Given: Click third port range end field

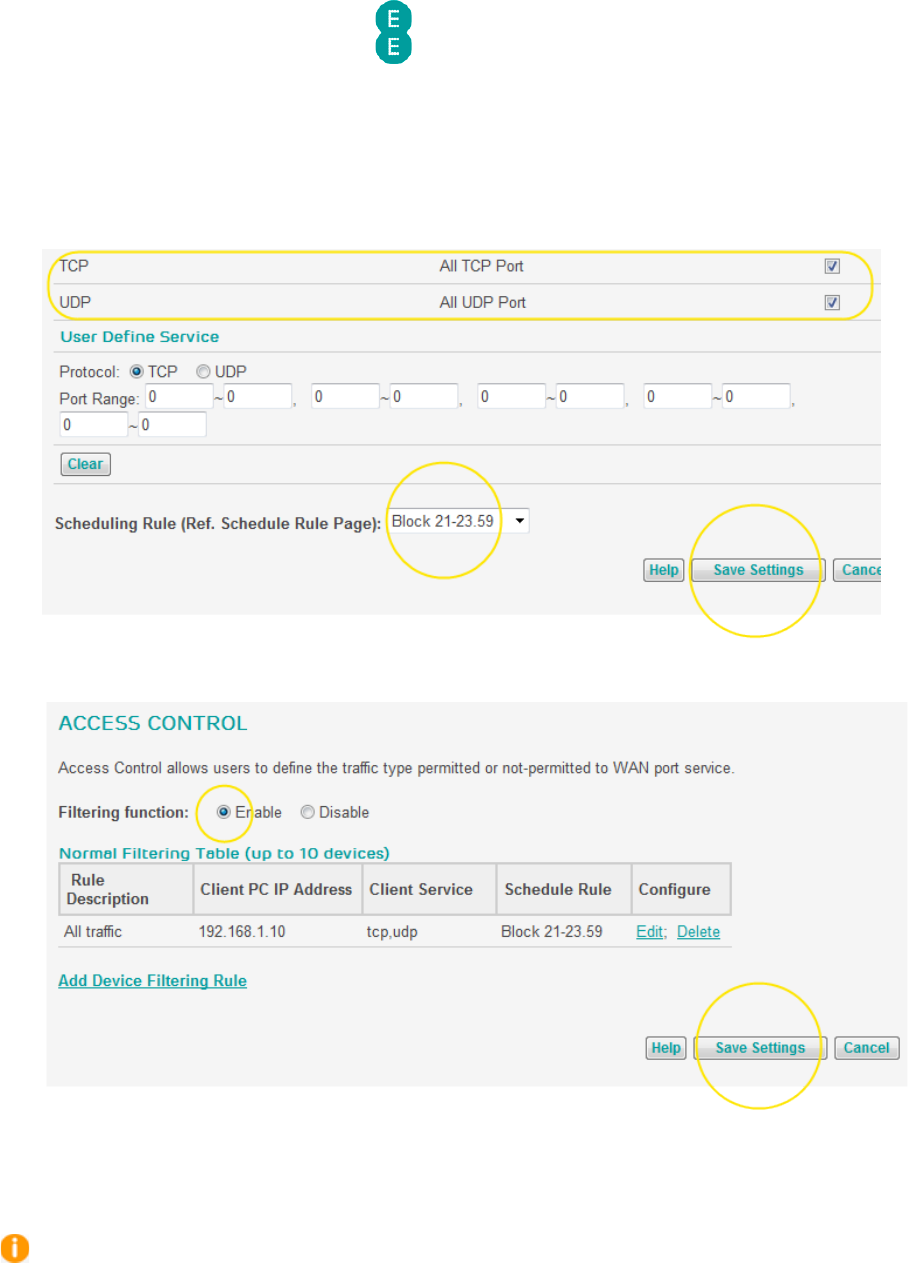Looking at the screenshot, I should pyautogui.click(x=591, y=397).
